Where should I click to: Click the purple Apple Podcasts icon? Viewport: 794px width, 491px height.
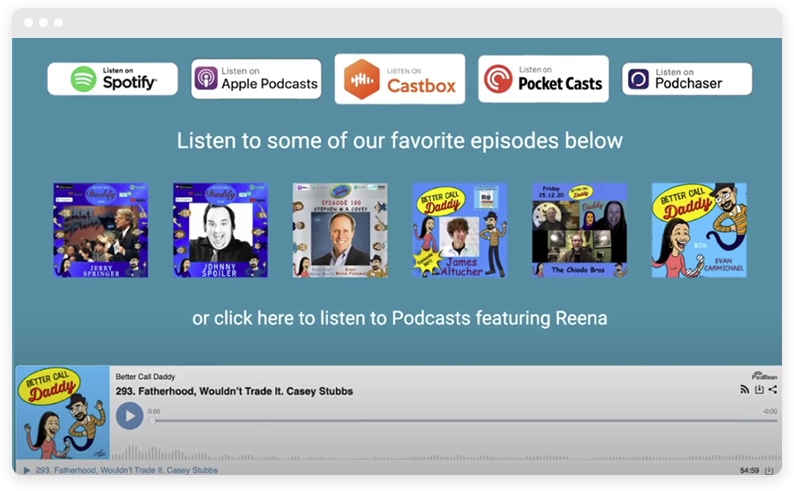[x=206, y=78]
